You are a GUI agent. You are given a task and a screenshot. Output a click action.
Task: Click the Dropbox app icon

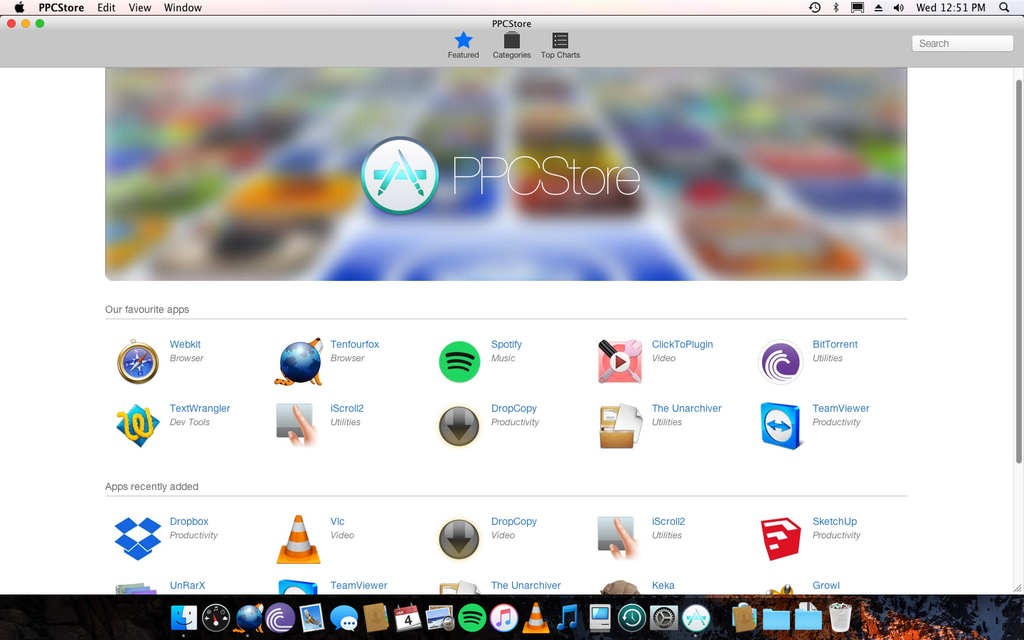coord(138,538)
